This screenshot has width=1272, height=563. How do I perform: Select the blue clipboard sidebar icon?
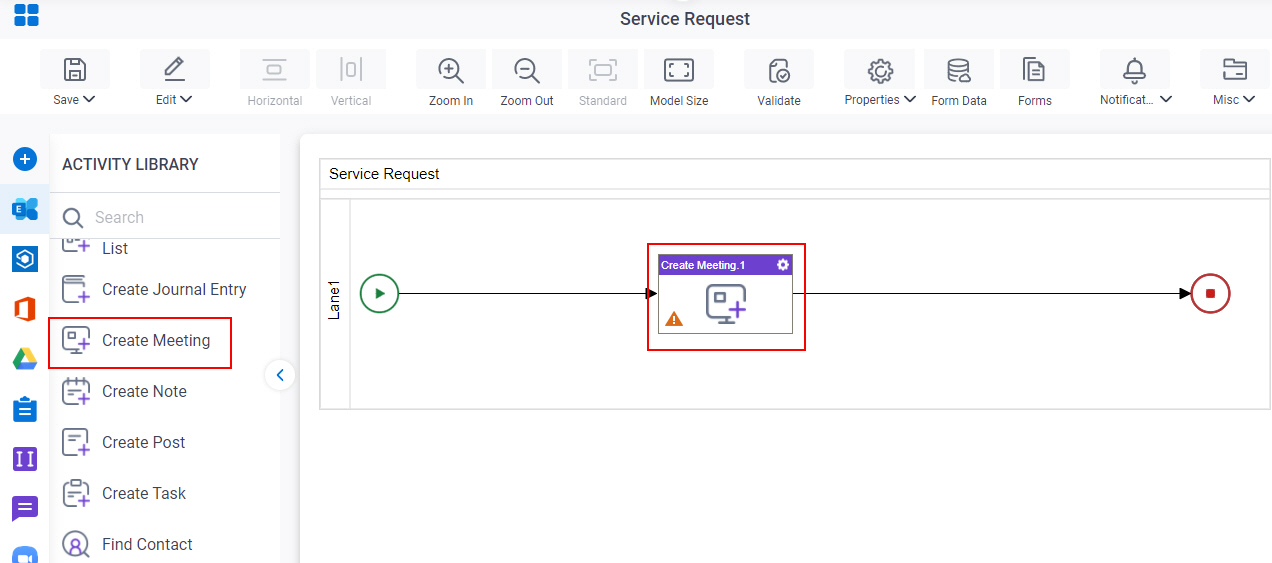tap(25, 409)
